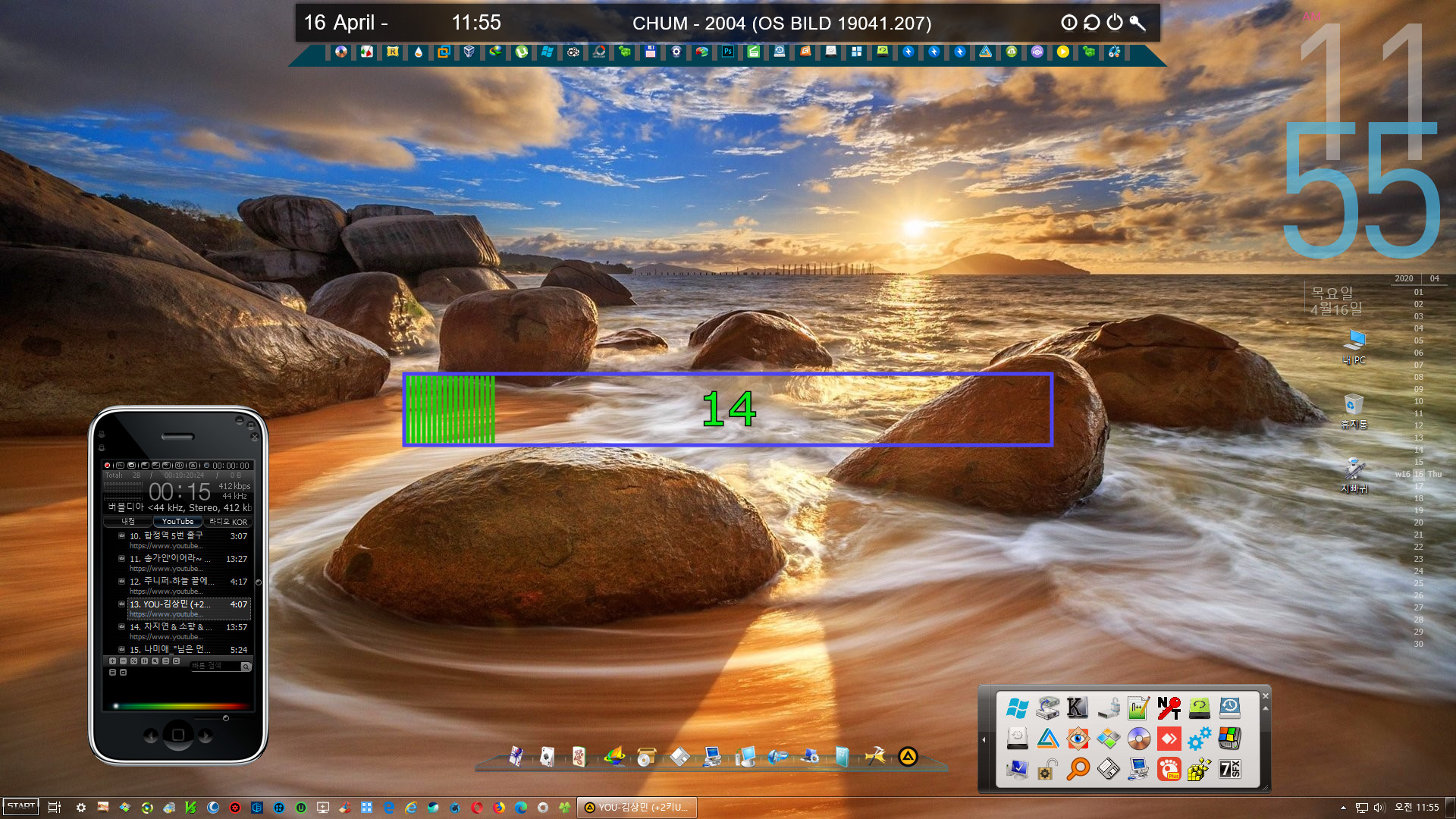The height and width of the screenshot is (819, 1456).
Task: Launch UltraISO disc icon in the launcher panel
Action: [1138, 739]
